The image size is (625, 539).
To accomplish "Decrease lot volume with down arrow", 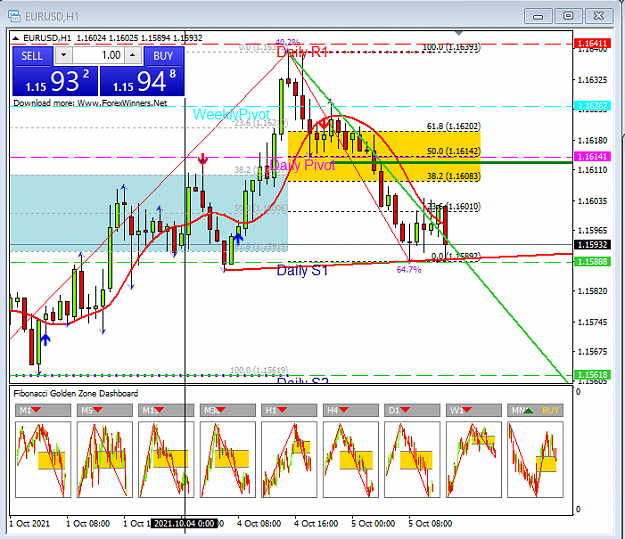I will [x=63, y=55].
